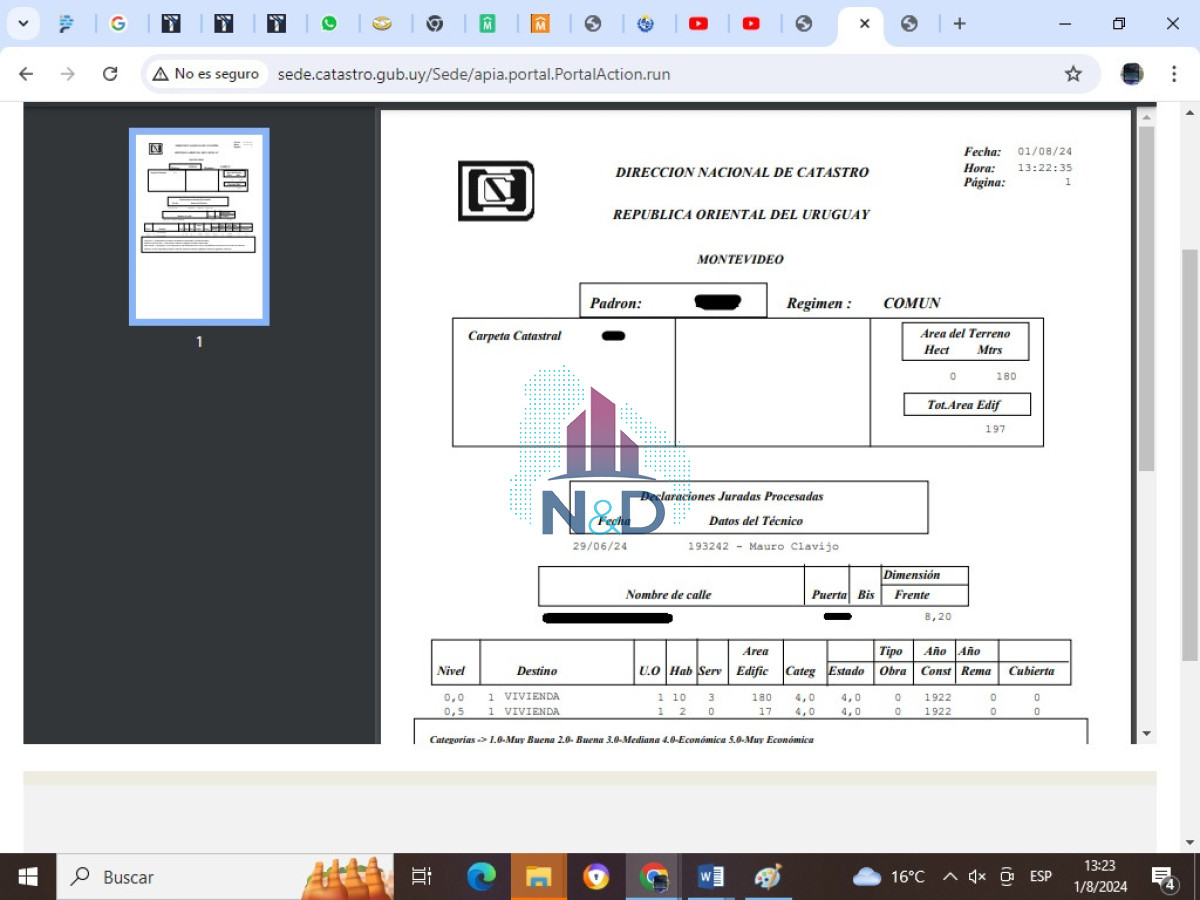Click the 'Tot.Area Edif' label

click(964, 405)
